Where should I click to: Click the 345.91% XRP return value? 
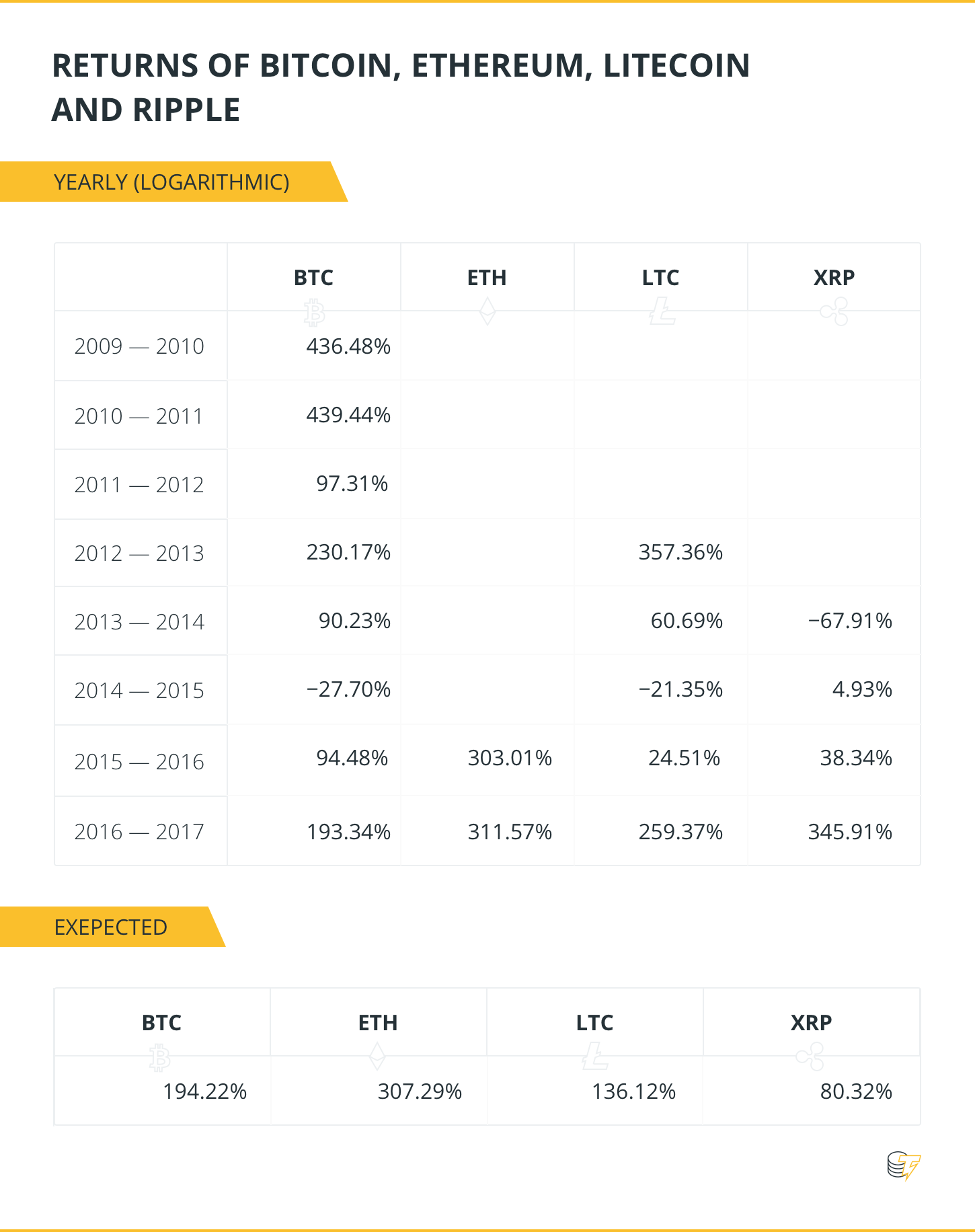coord(850,832)
